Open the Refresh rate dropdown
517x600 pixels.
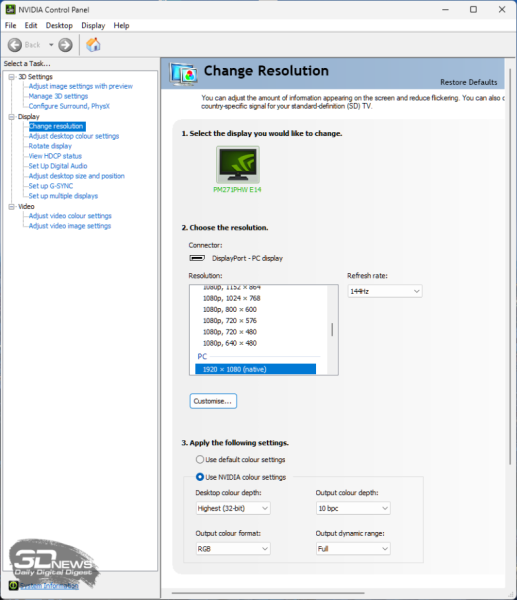coord(385,291)
